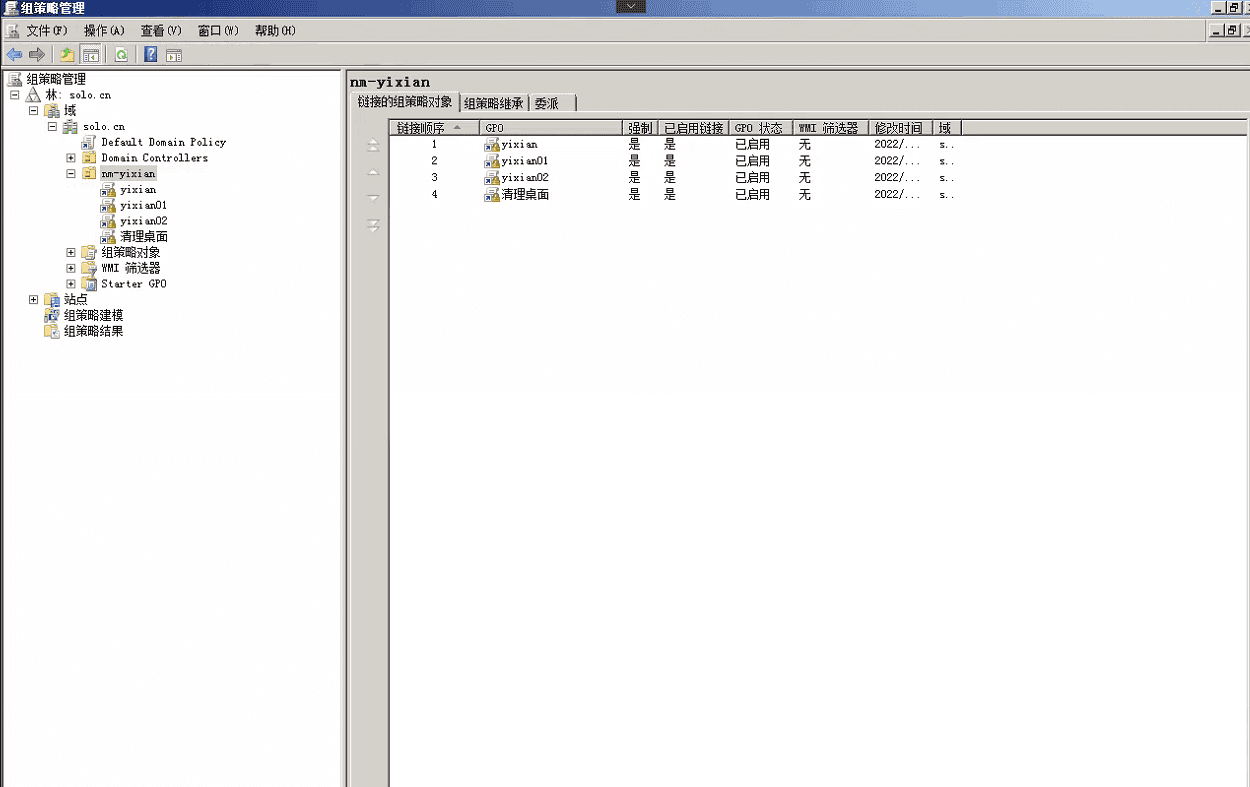Screen dimensions: 1250x787
Task: Click the move link to top arrow
Action: [373, 145]
